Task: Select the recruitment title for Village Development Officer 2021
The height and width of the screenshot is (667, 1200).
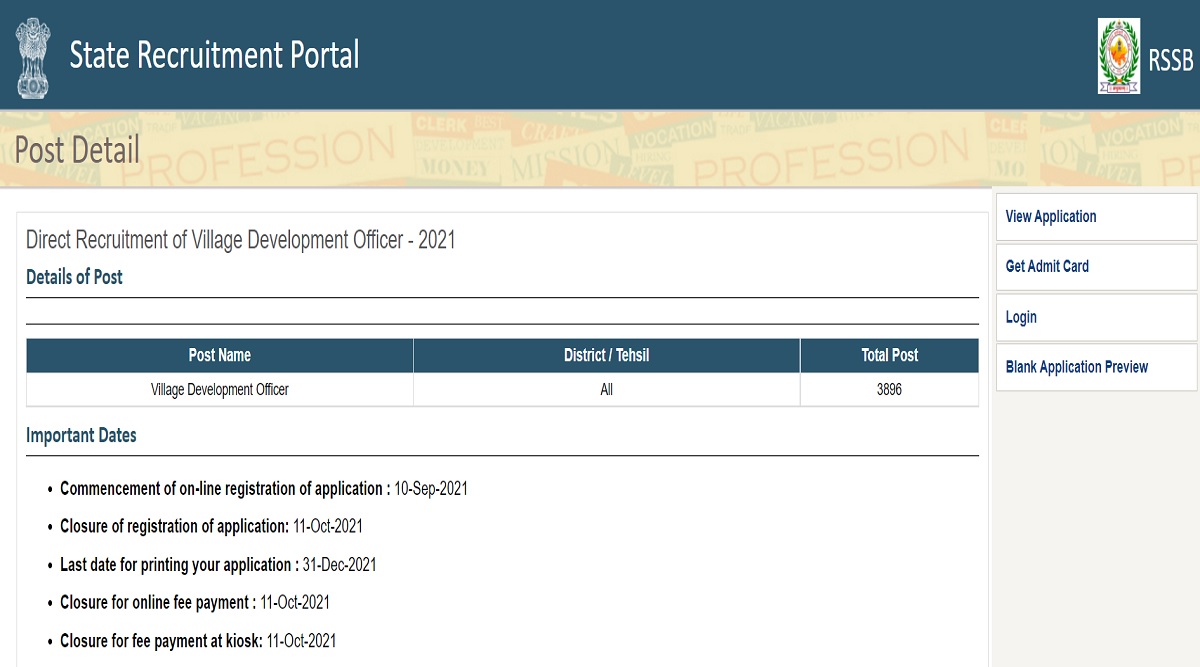Action: pyautogui.click(x=239, y=240)
